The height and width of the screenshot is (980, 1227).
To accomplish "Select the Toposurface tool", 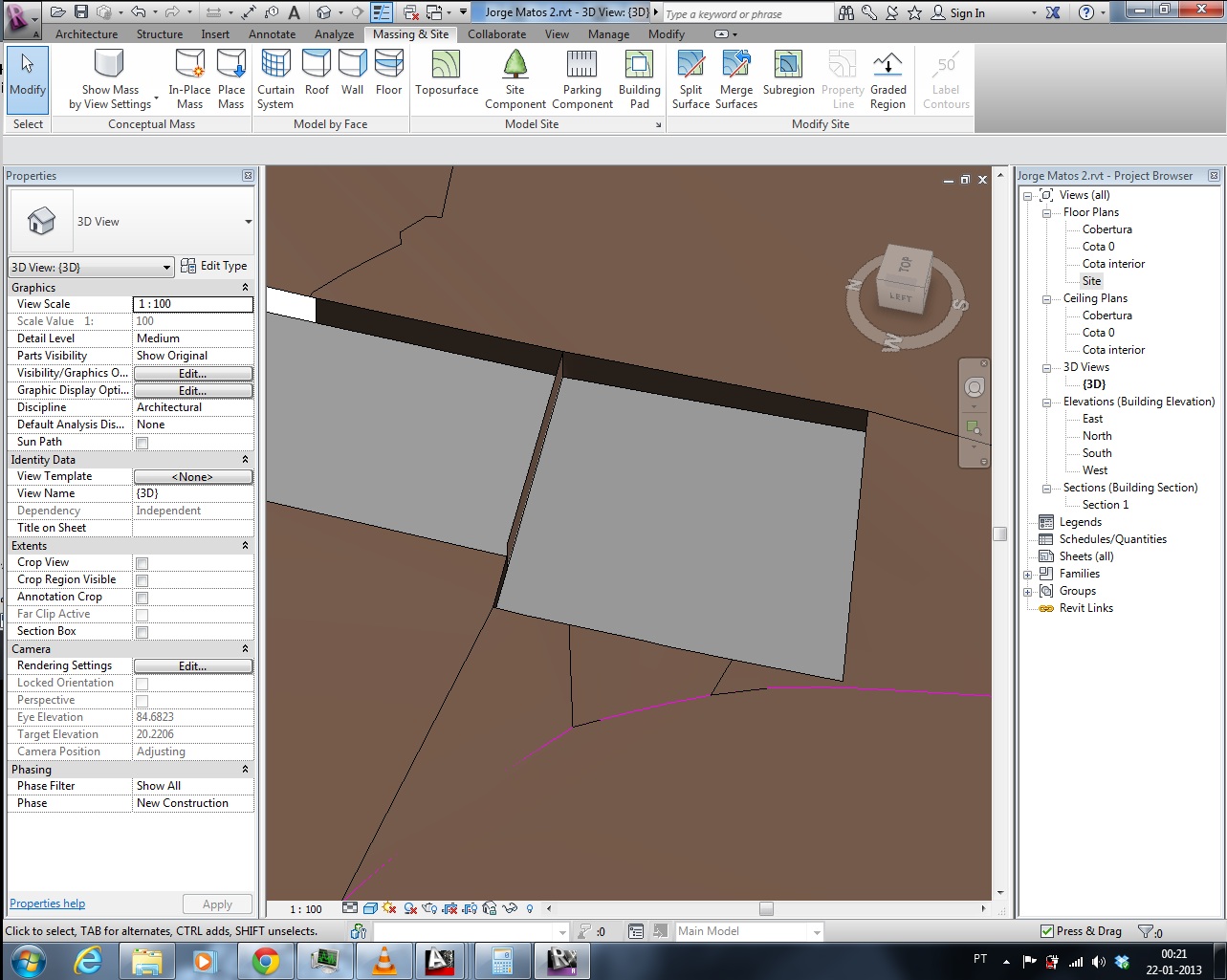I will coord(446,76).
